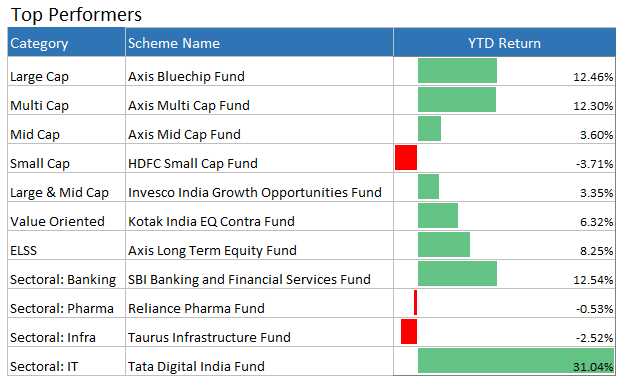Click the Mid Cap category cell
The width and height of the screenshot is (629, 386).
[x=67, y=129]
